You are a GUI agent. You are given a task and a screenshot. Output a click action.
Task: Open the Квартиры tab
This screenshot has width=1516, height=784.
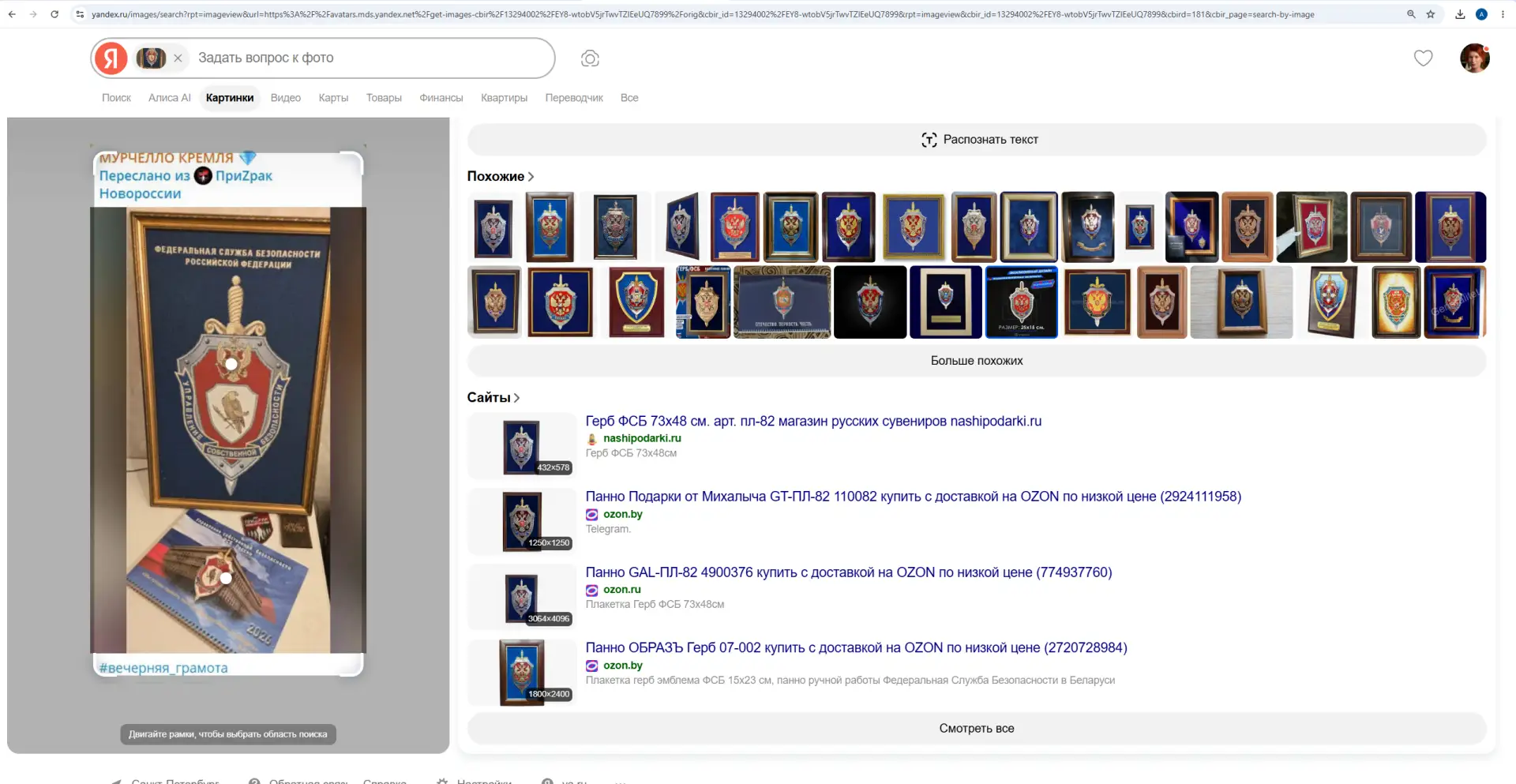coord(504,98)
